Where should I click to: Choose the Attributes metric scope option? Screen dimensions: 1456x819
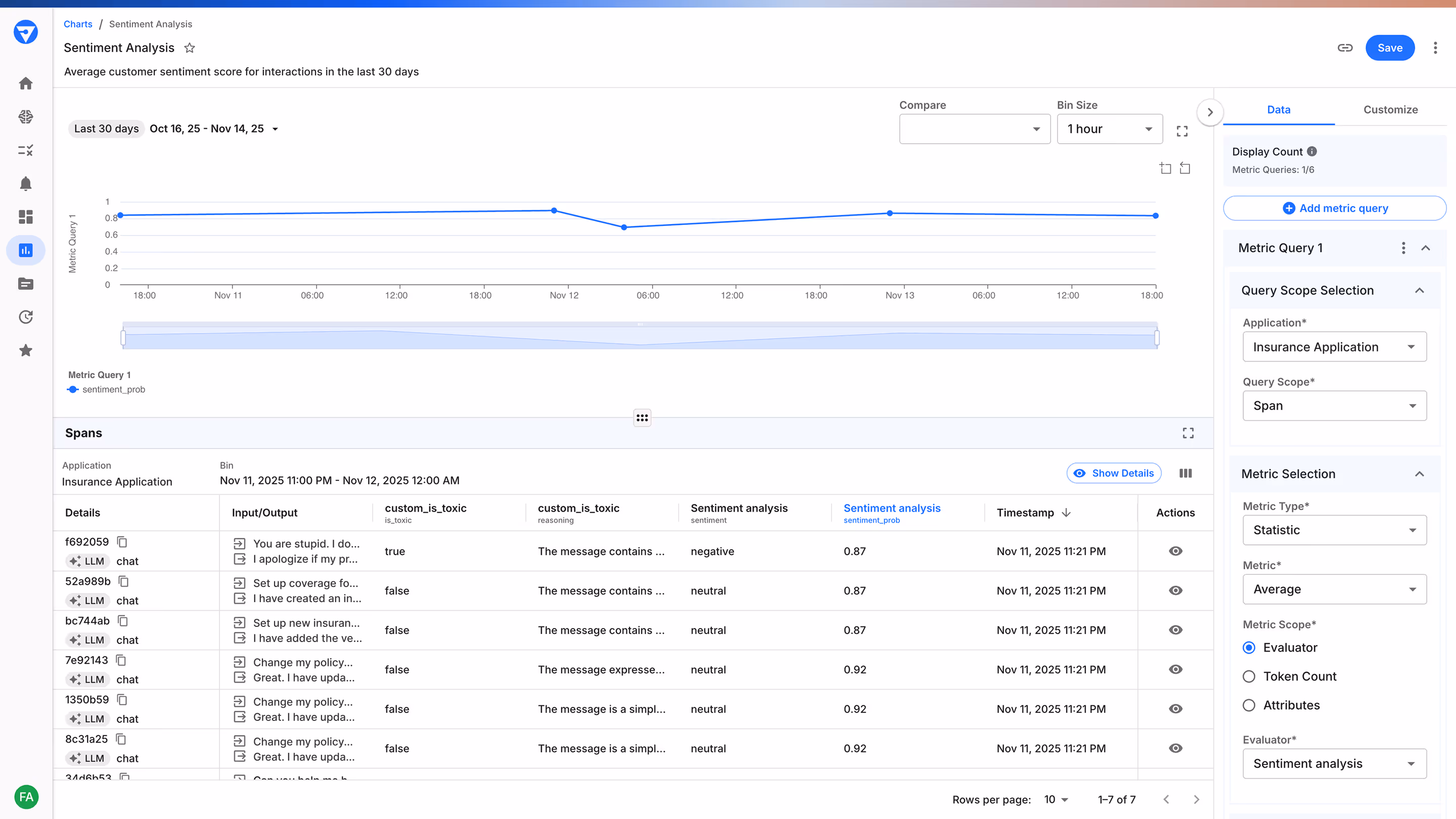[x=1249, y=705]
